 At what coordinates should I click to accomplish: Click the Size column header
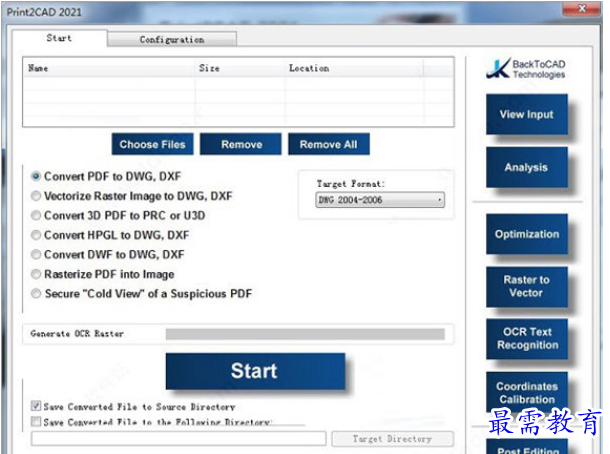tap(240, 68)
